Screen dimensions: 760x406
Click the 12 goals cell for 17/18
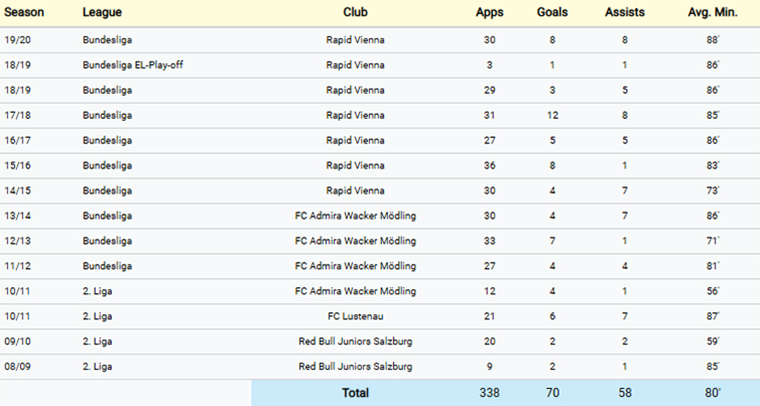[x=553, y=115]
